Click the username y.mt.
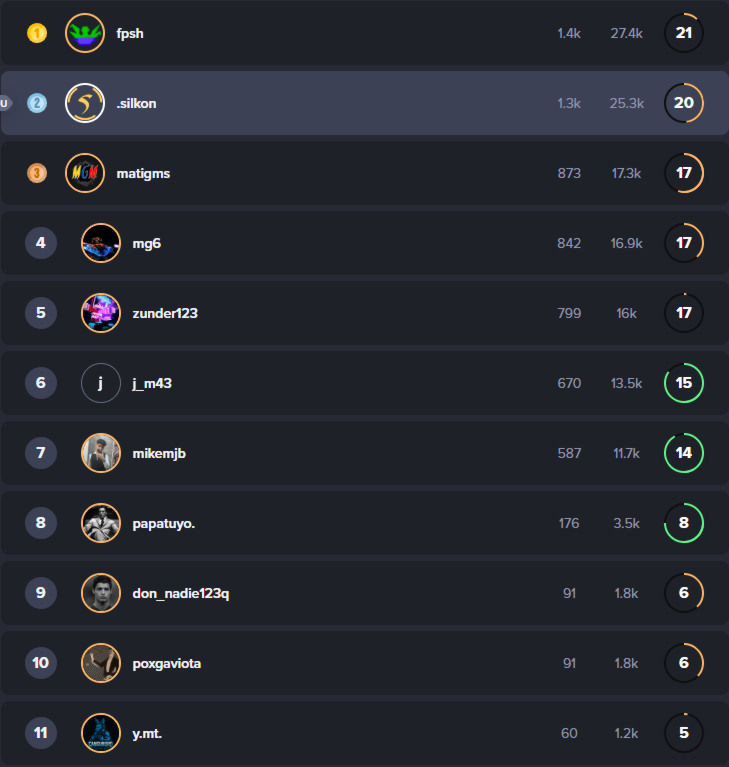Screen dimensions: 729x767 point(147,733)
